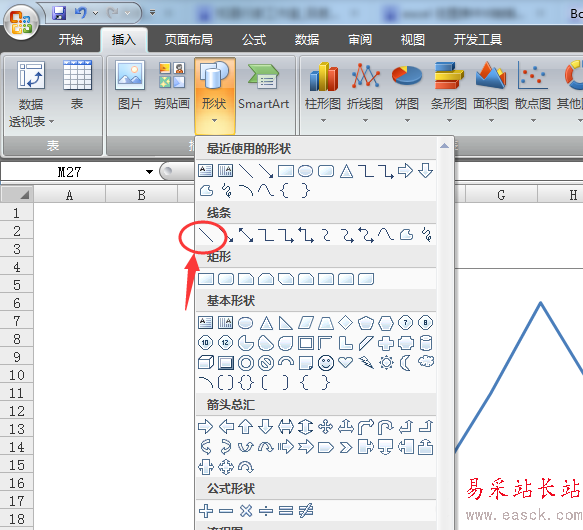Screen dimensions: 583x530
Task: Open the 散点图 scatter chart dropdown
Action: click(533, 93)
